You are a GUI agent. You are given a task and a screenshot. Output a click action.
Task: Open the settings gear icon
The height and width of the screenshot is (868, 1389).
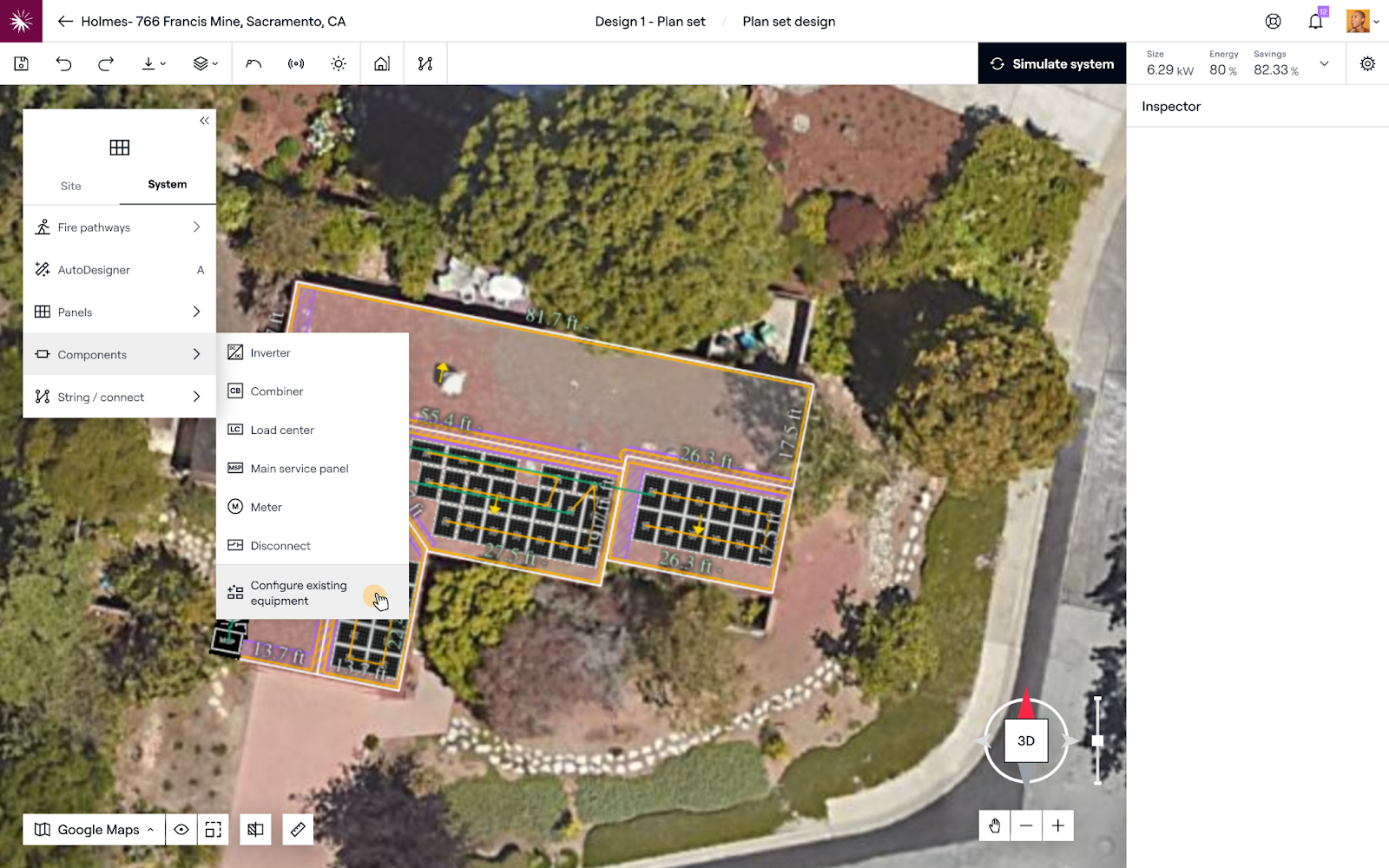1367,63
